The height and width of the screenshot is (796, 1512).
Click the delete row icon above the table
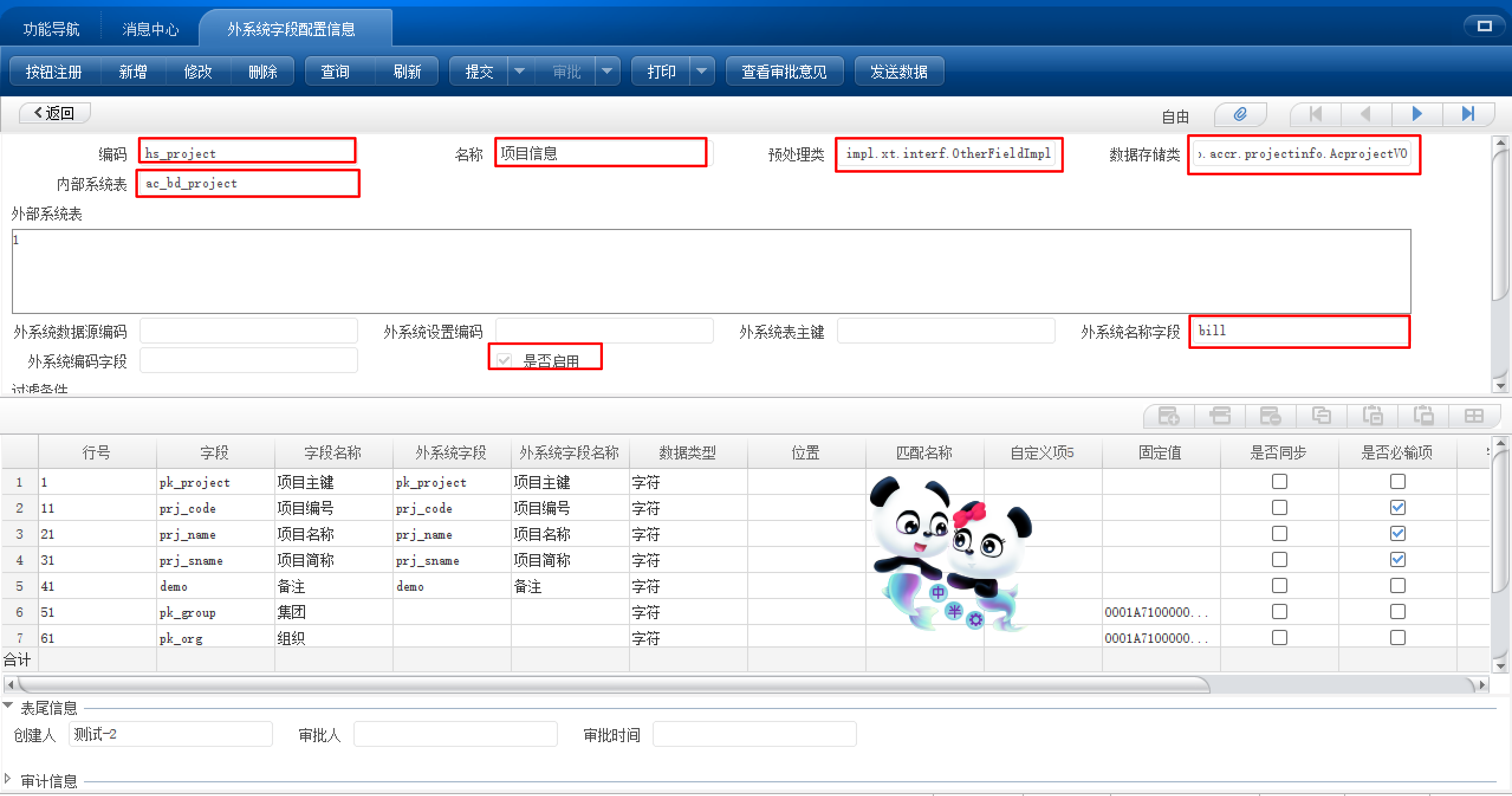click(x=1270, y=416)
